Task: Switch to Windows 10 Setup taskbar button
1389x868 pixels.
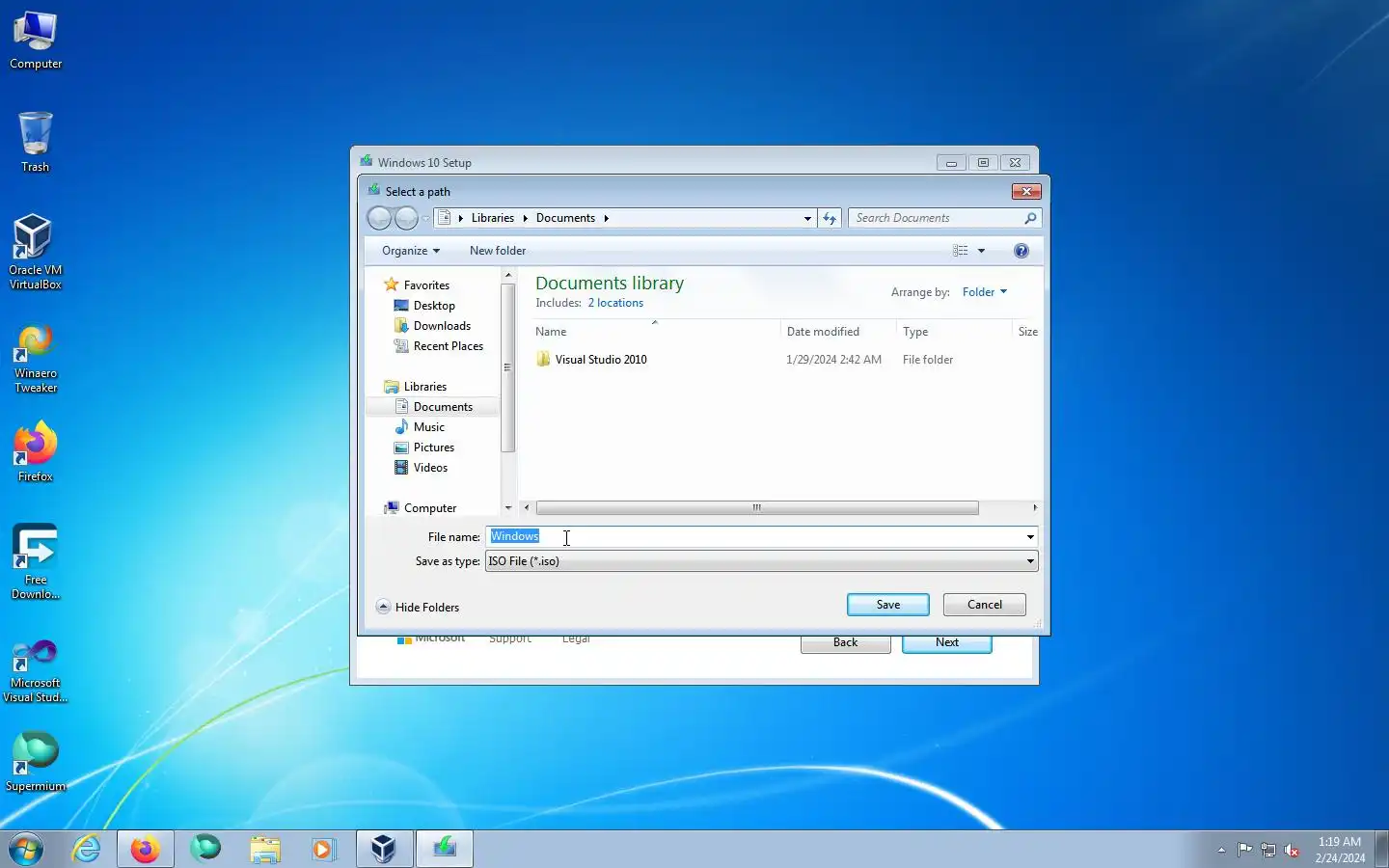Action: 445,849
